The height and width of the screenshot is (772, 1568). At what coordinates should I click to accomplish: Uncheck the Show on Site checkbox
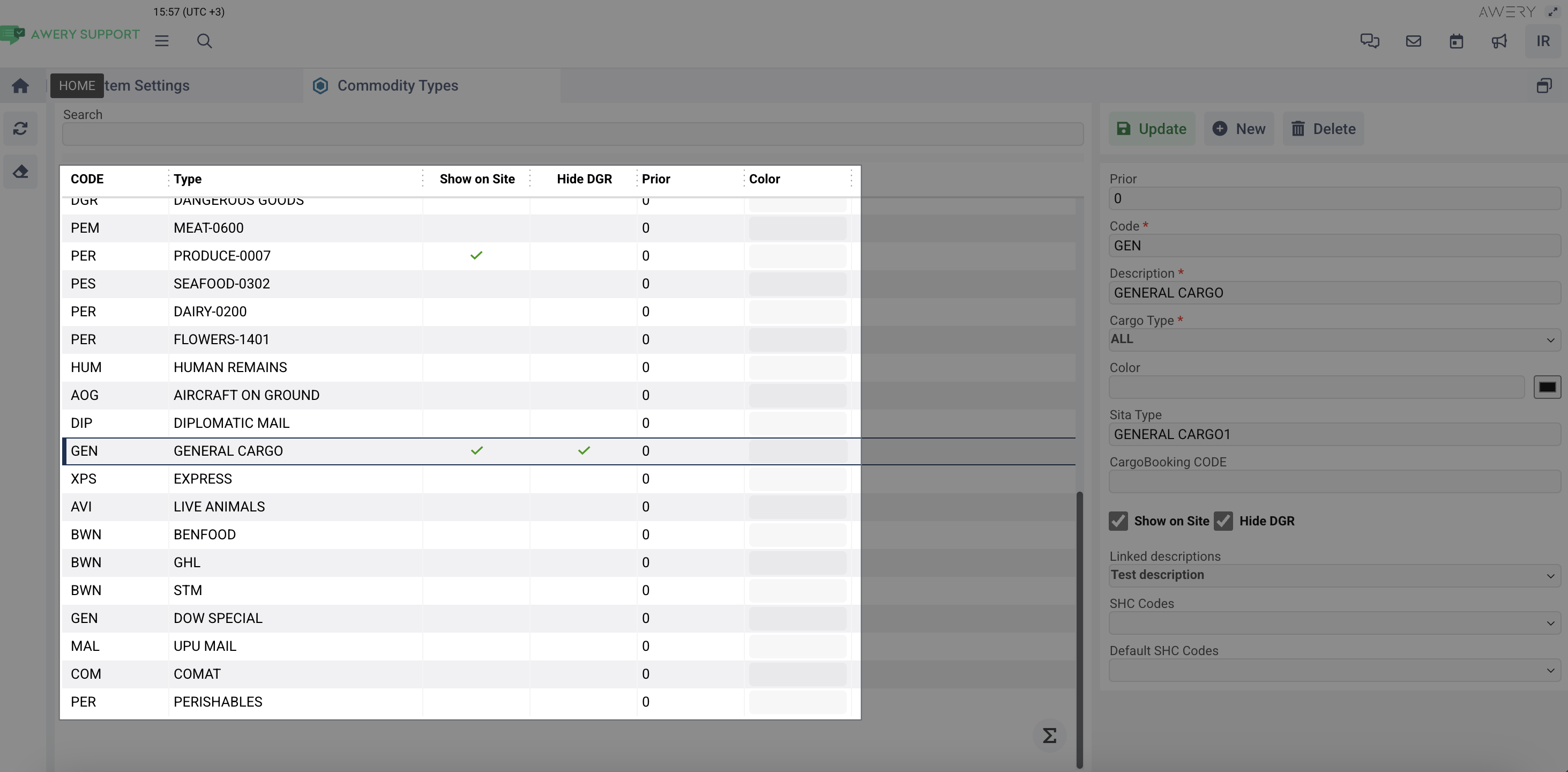coord(1118,521)
